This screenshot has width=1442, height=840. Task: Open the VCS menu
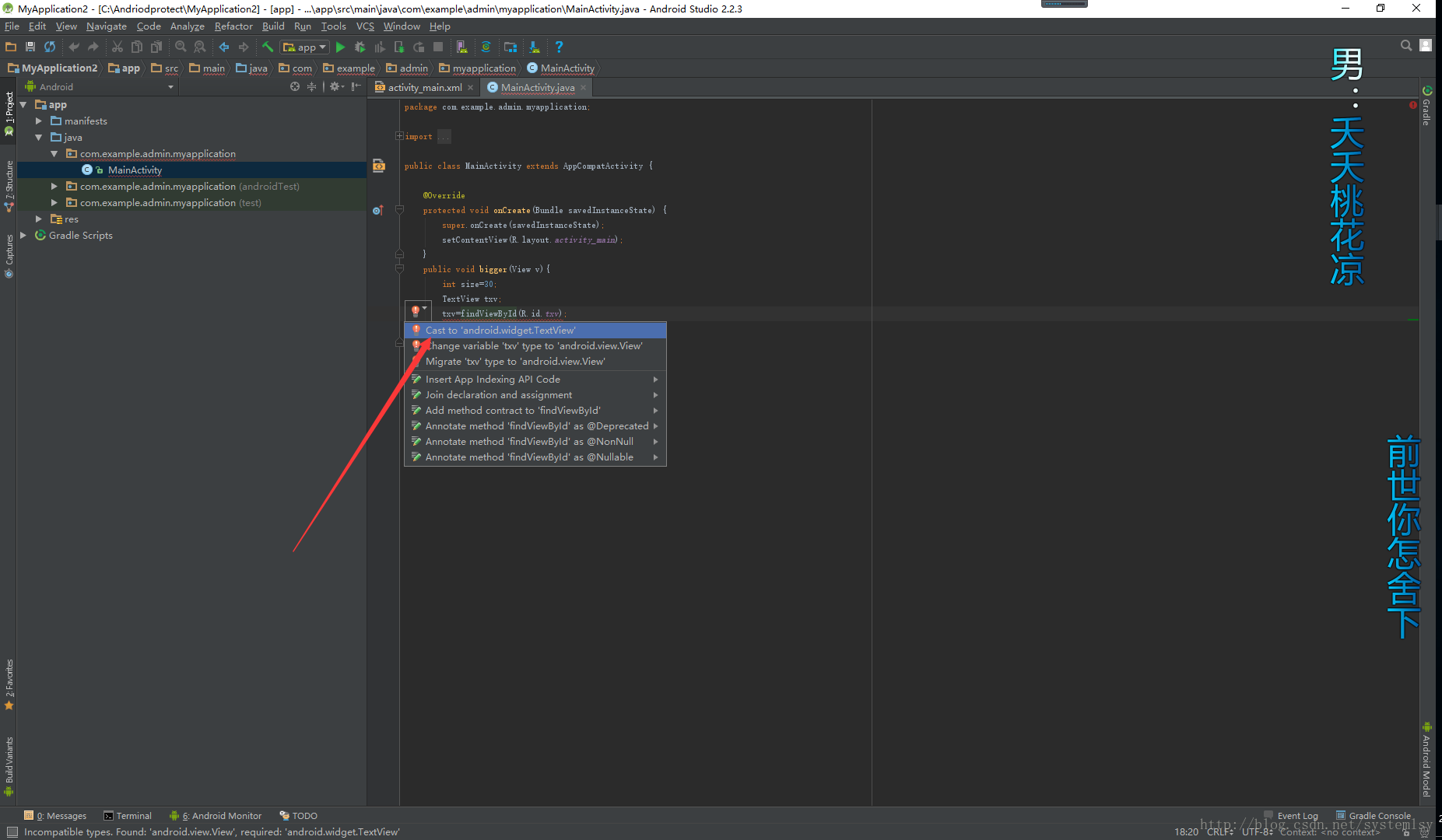(365, 26)
